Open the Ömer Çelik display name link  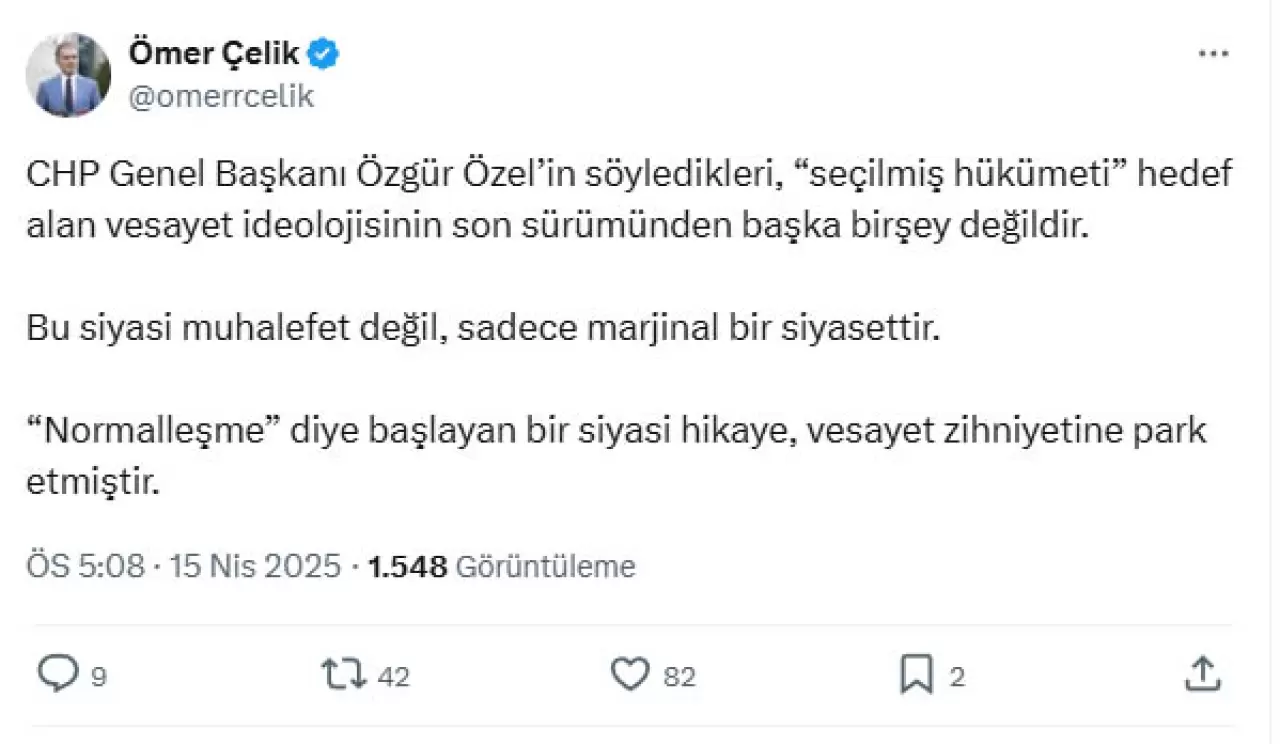point(214,55)
